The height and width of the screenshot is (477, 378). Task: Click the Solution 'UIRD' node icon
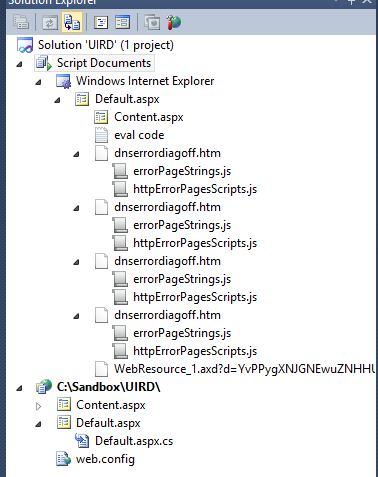tap(25, 45)
